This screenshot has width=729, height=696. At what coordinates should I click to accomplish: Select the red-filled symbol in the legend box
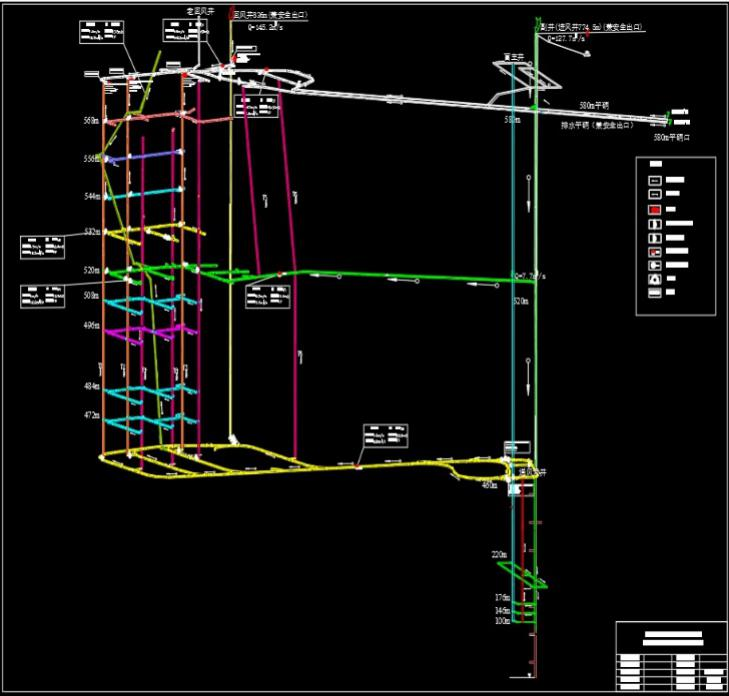pyautogui.click(x=655, y=210)
